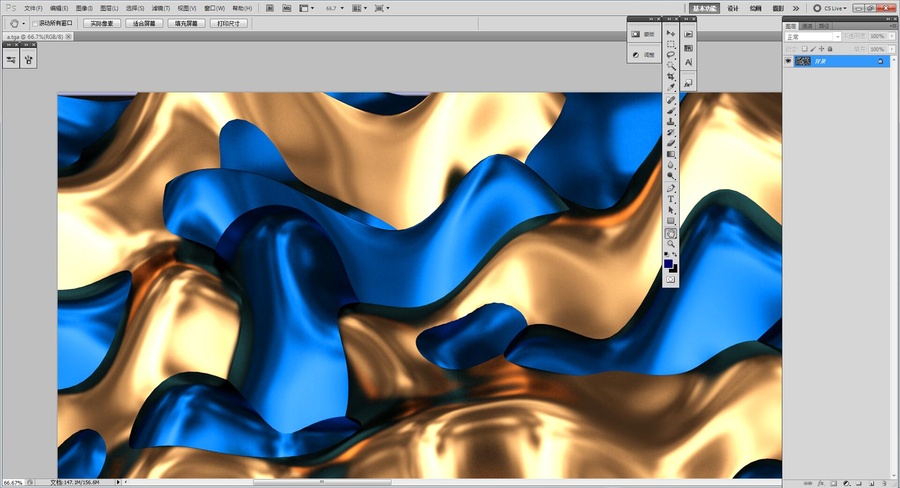Open the Filter menu 滤镜(T)

click(x=161, y=8)
